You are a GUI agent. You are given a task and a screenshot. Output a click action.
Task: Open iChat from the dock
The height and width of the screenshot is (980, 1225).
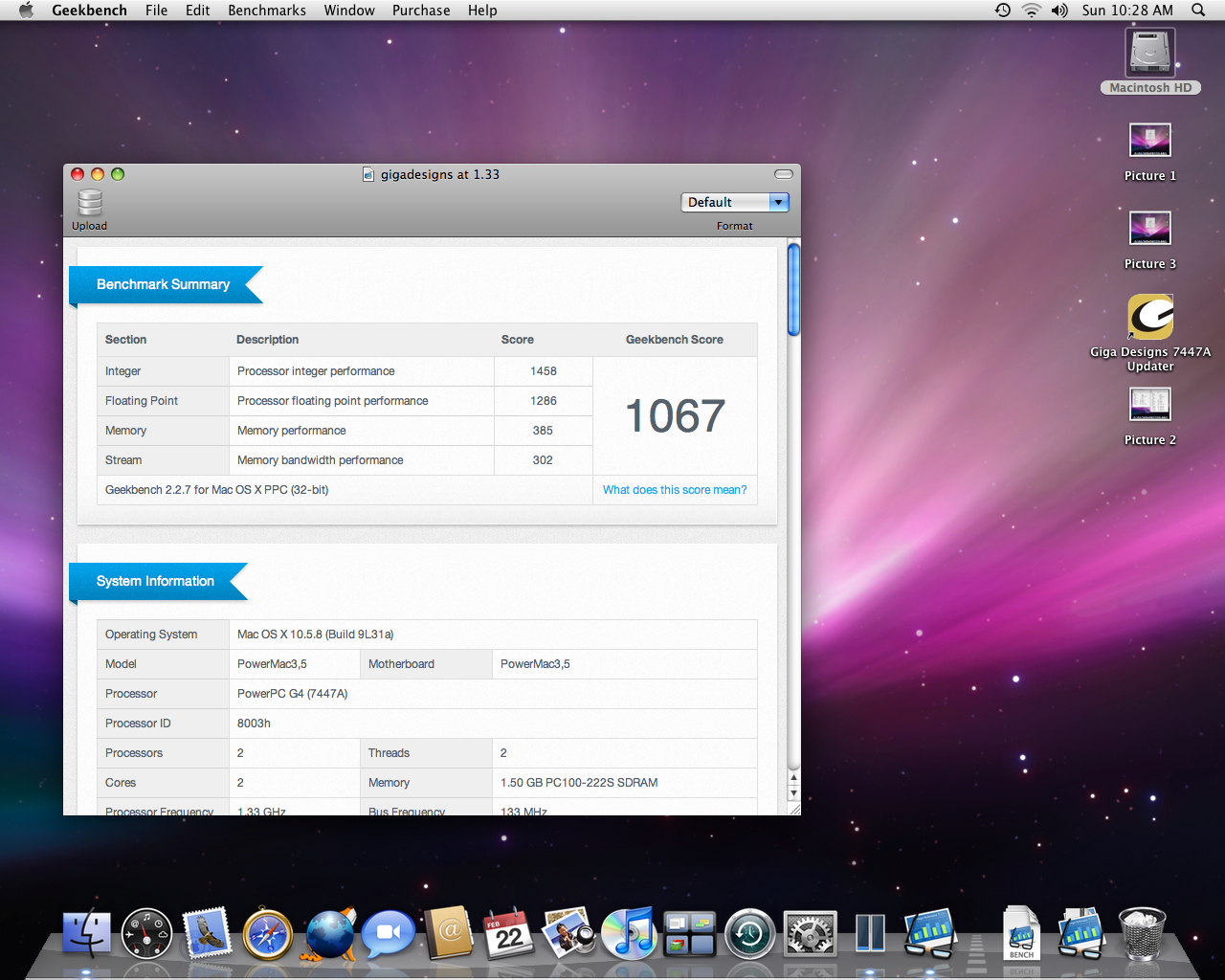tap(389, 932)
